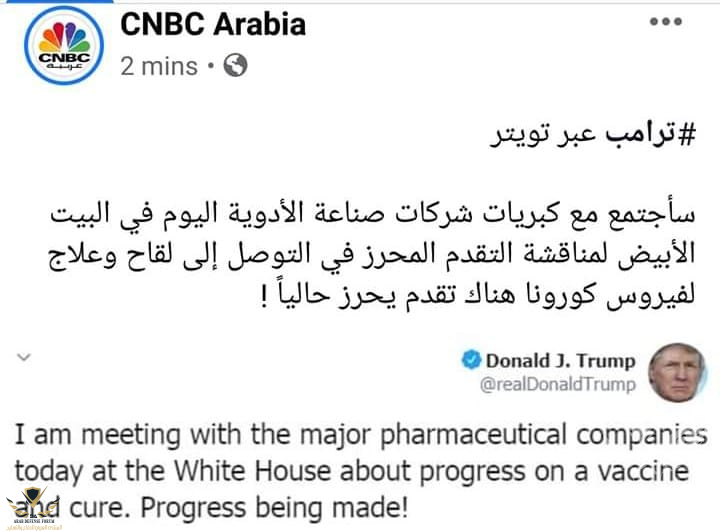Click the "2 mins" post timestamp

click(x=159, y=67)
